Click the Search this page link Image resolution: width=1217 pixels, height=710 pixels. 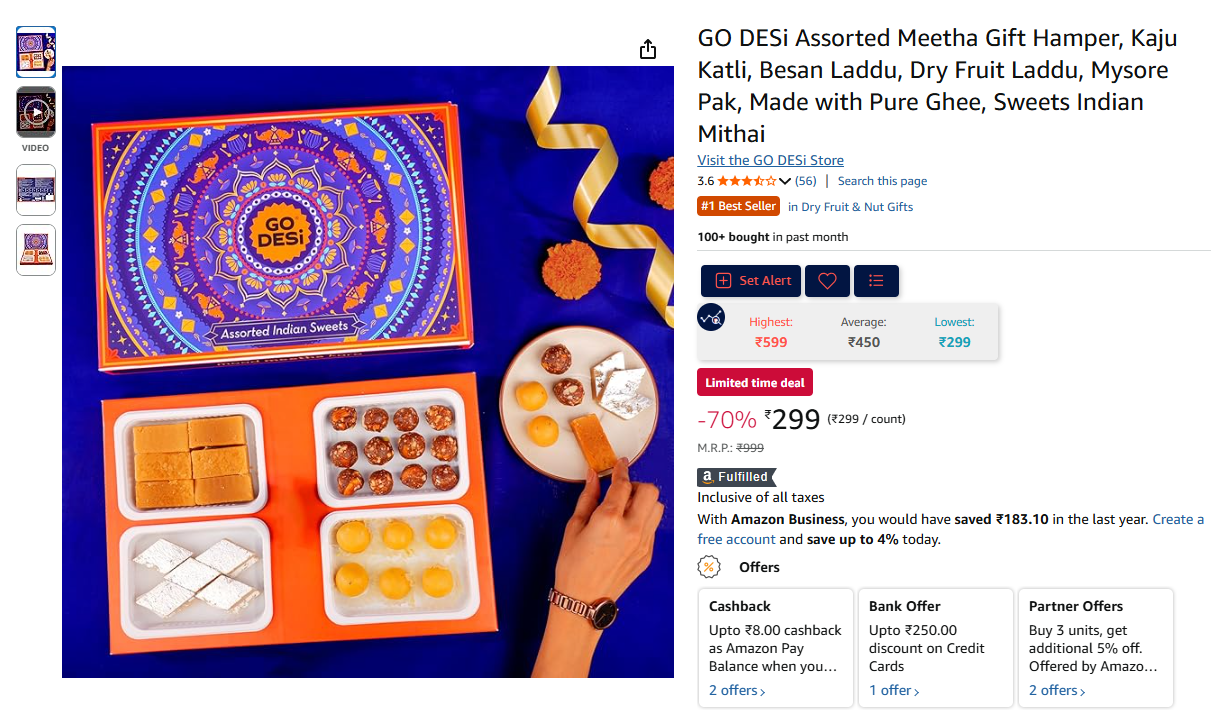click(x=882, y=181)
